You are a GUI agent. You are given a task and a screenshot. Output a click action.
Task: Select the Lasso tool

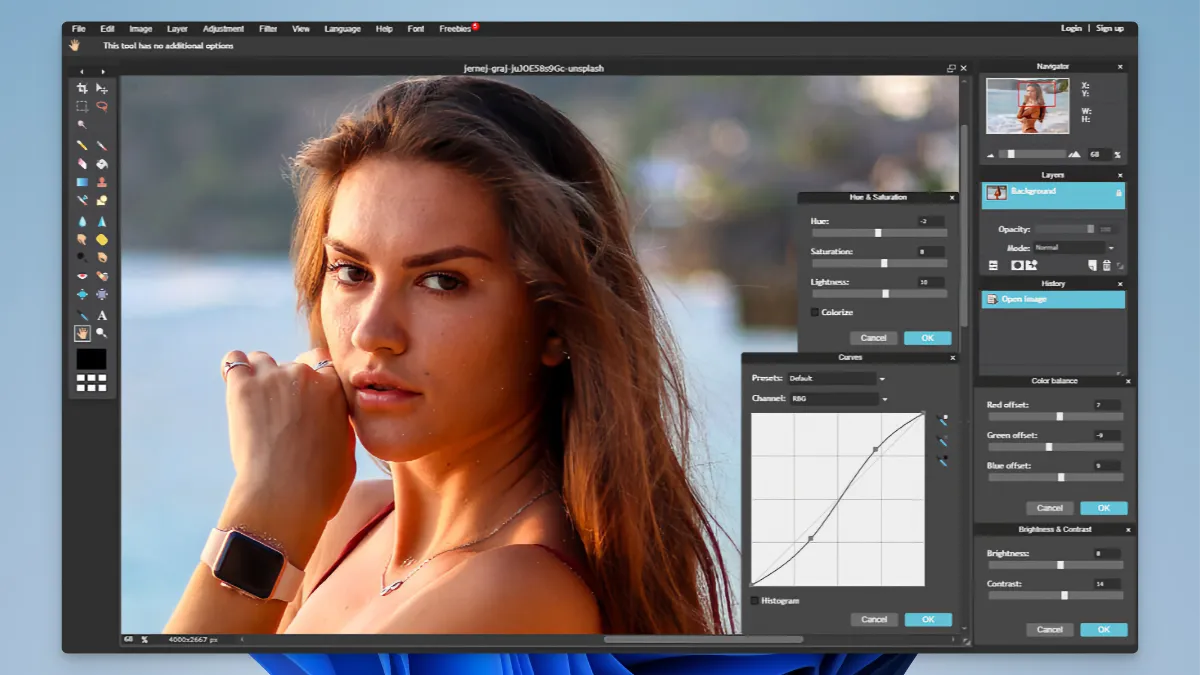(101, 106)
